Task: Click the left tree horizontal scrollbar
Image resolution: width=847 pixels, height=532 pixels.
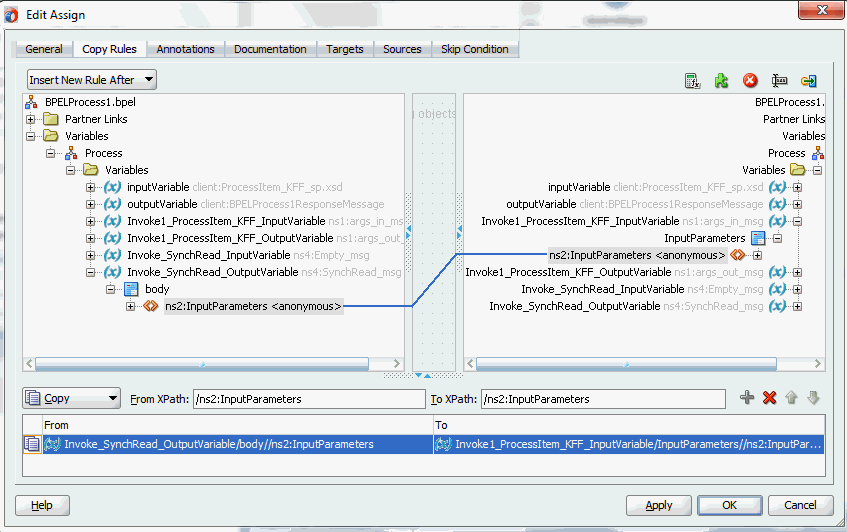Action: pos(202,363)
